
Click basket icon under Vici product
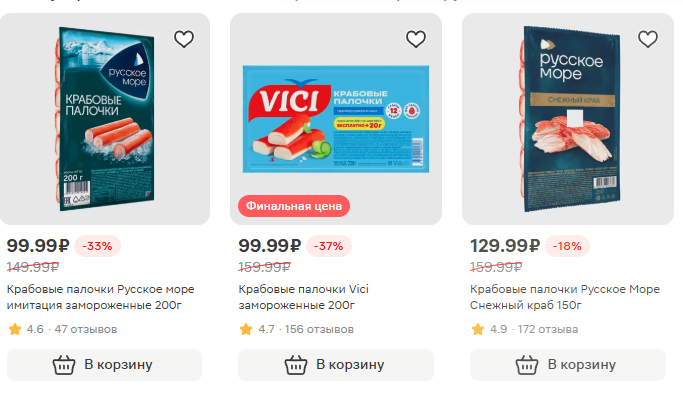click(x=296, y=365)
